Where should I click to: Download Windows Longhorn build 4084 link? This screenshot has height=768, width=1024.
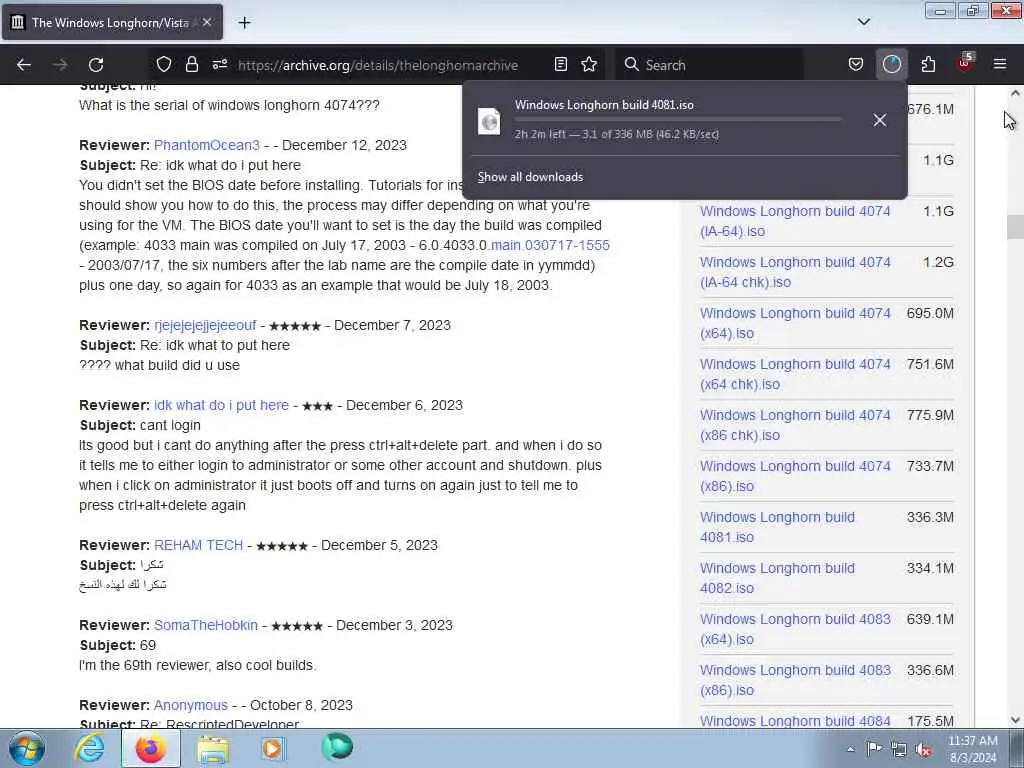[795, 721]
